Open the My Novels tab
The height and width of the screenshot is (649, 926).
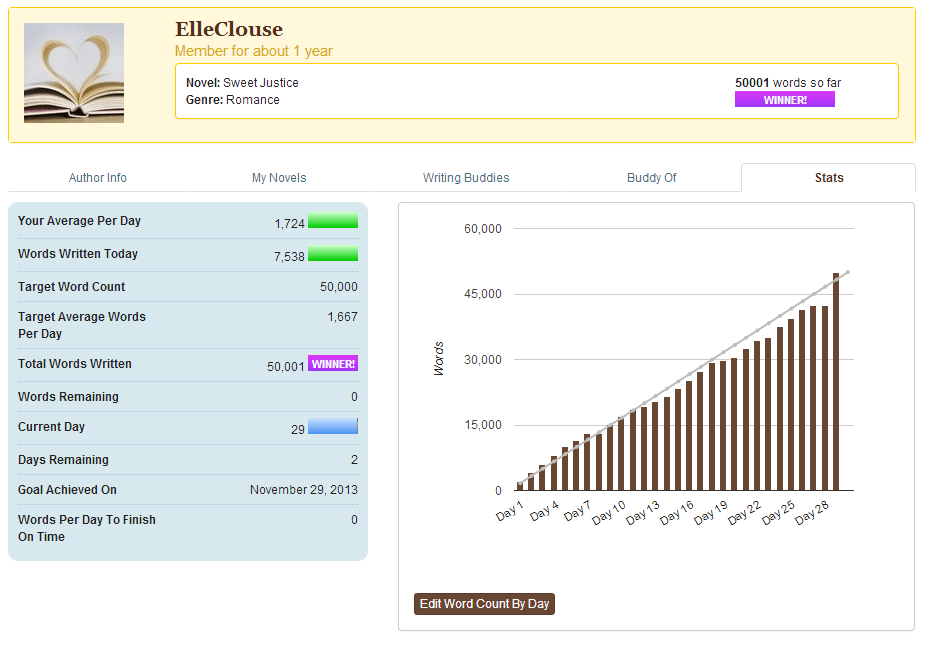click(x=279, y=177)
